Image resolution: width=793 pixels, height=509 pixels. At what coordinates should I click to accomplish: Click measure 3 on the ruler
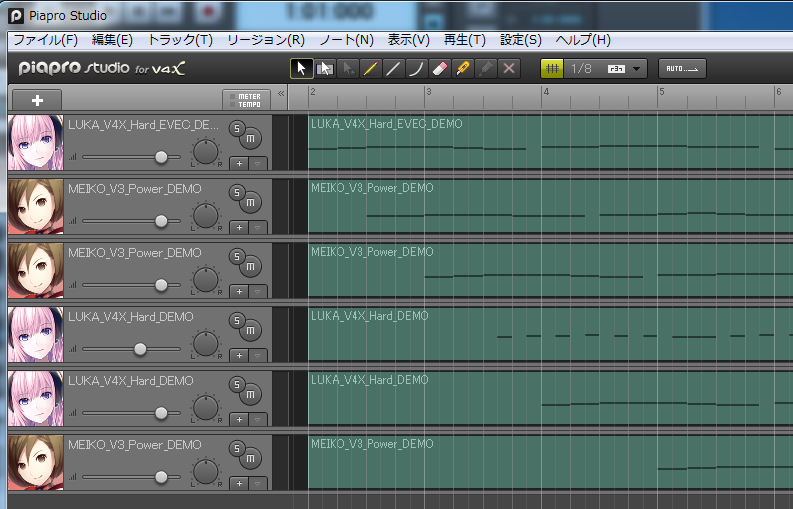tap(428, 92)
